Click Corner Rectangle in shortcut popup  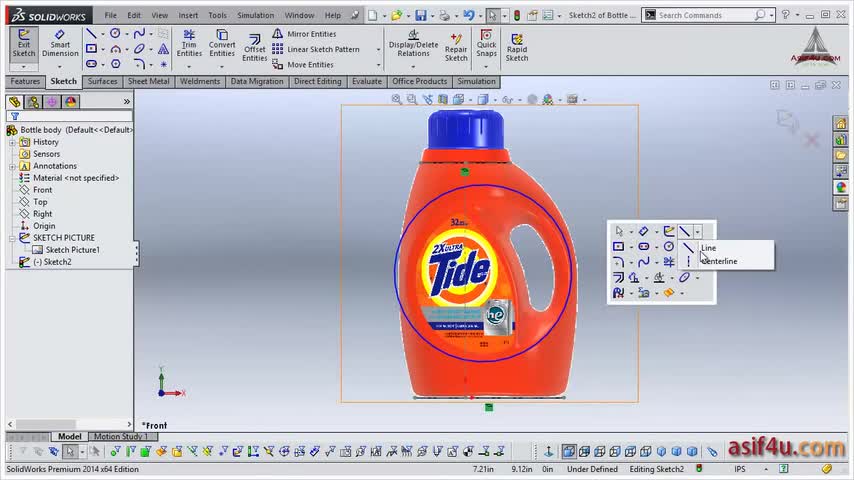(618, 247)
